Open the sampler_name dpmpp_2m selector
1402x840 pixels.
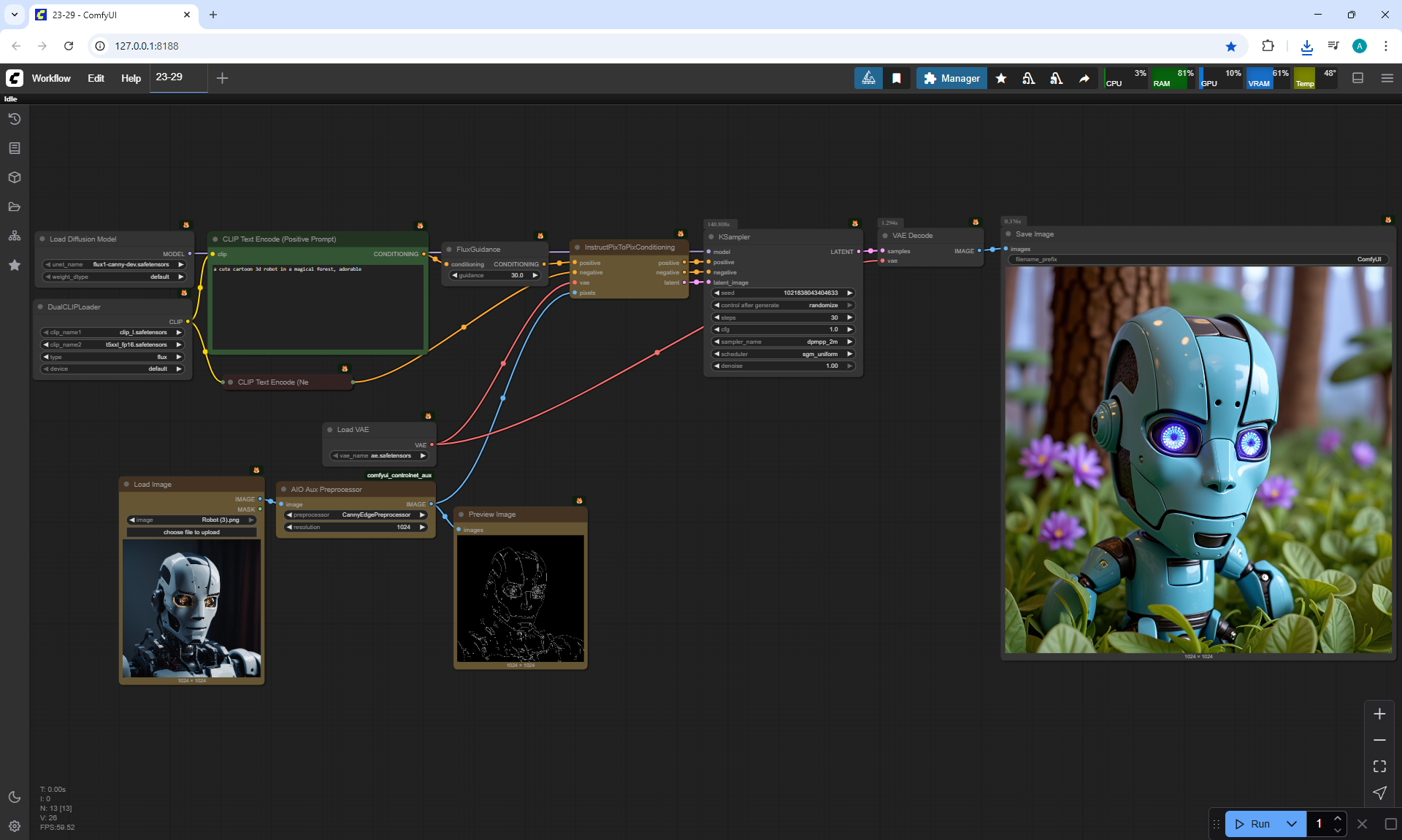pos(783,342)
